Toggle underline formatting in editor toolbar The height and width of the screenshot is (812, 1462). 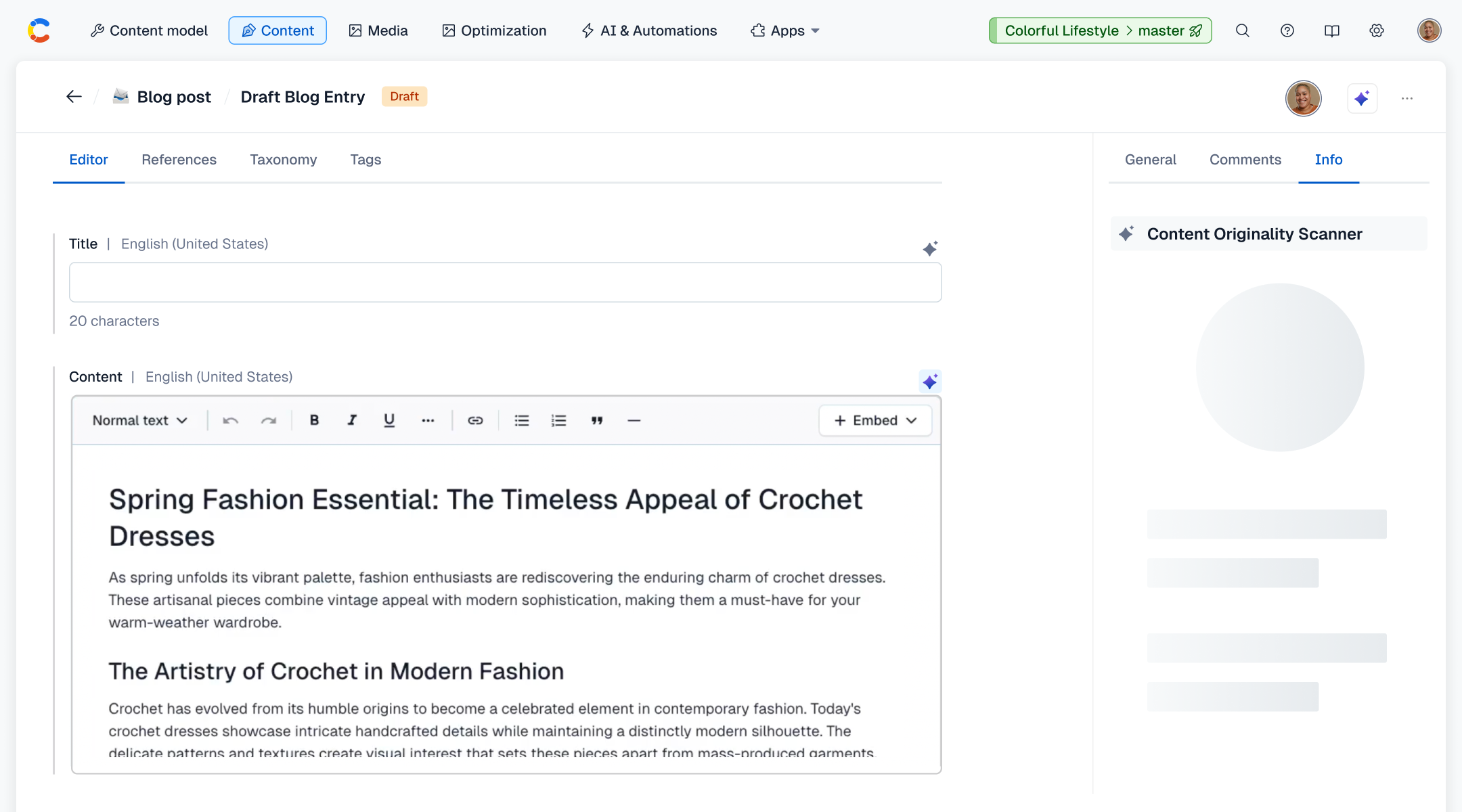(389, 420)
